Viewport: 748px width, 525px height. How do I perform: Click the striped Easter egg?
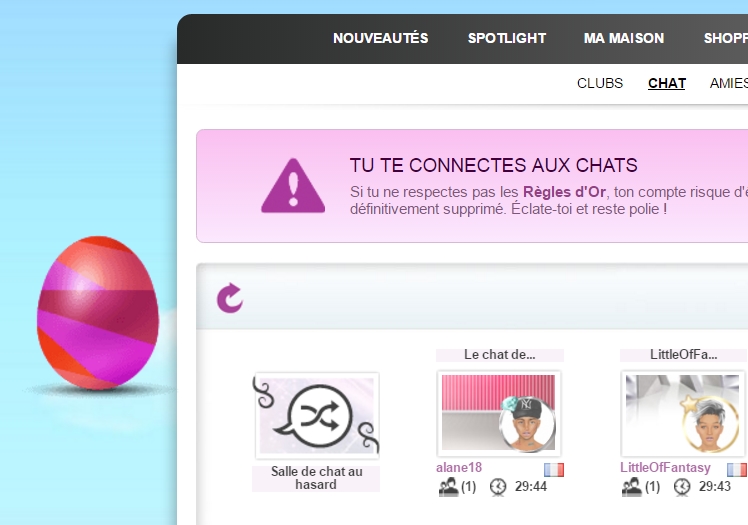(98, 313)
